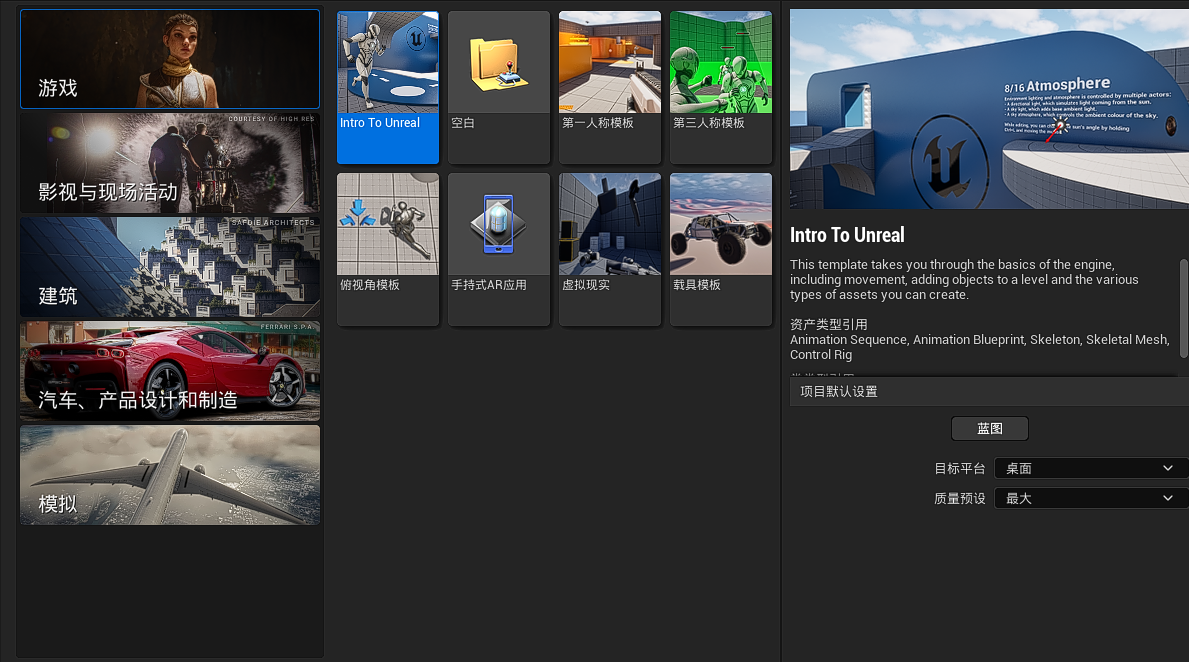Select the Intro To Unreal template
Viewport: 1189px width, 662px height.
pyautogui.click(x=387, y=87)
